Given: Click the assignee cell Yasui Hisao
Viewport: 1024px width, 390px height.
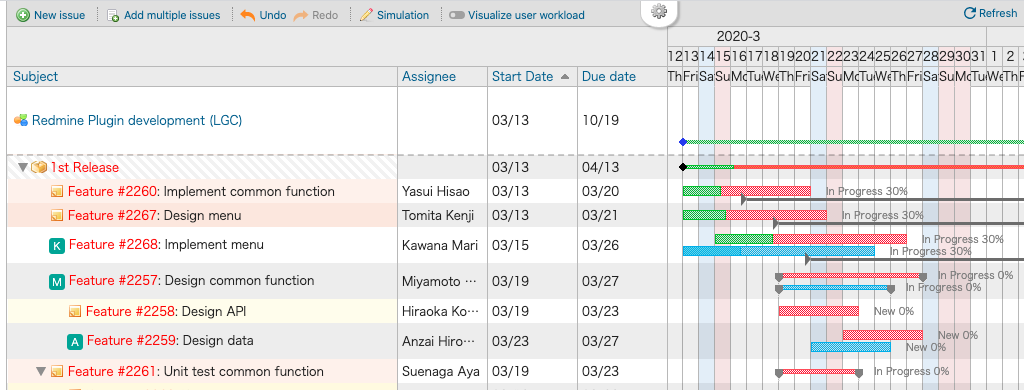Looking at the screenshot, I should (x=443, y=191).
